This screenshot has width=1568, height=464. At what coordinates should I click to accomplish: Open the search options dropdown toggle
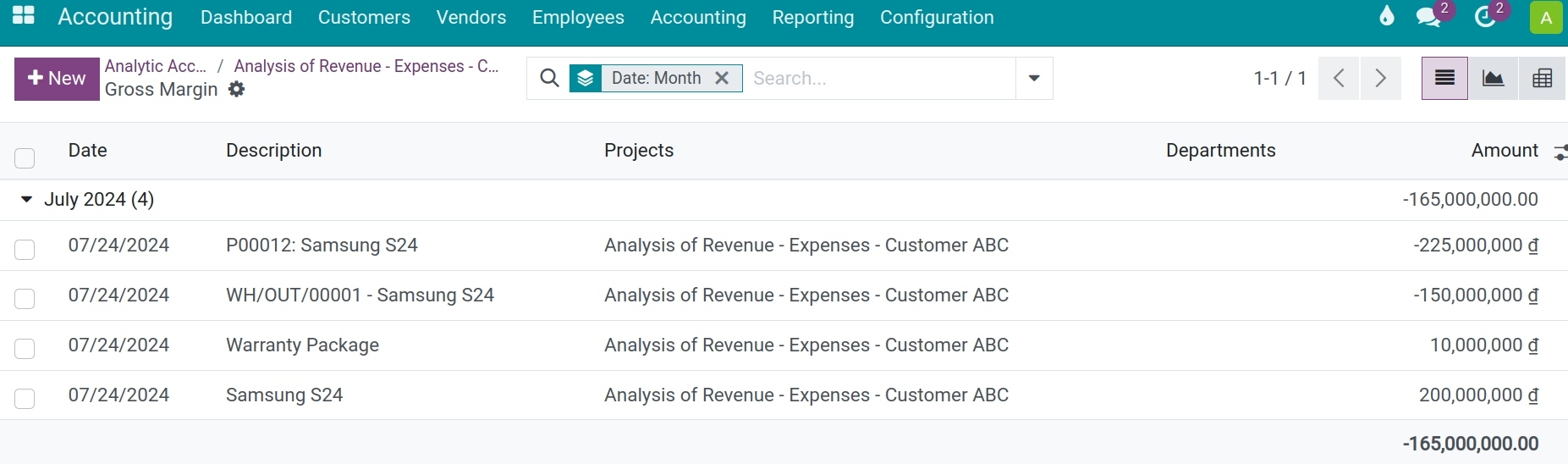1034,79
